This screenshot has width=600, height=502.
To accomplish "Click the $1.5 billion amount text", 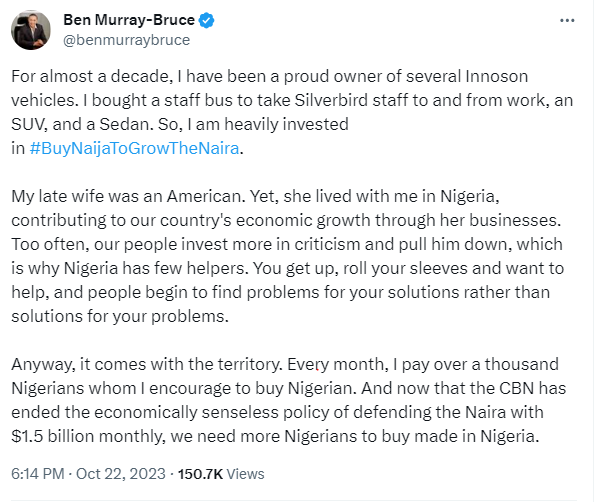I will (52, 436).
